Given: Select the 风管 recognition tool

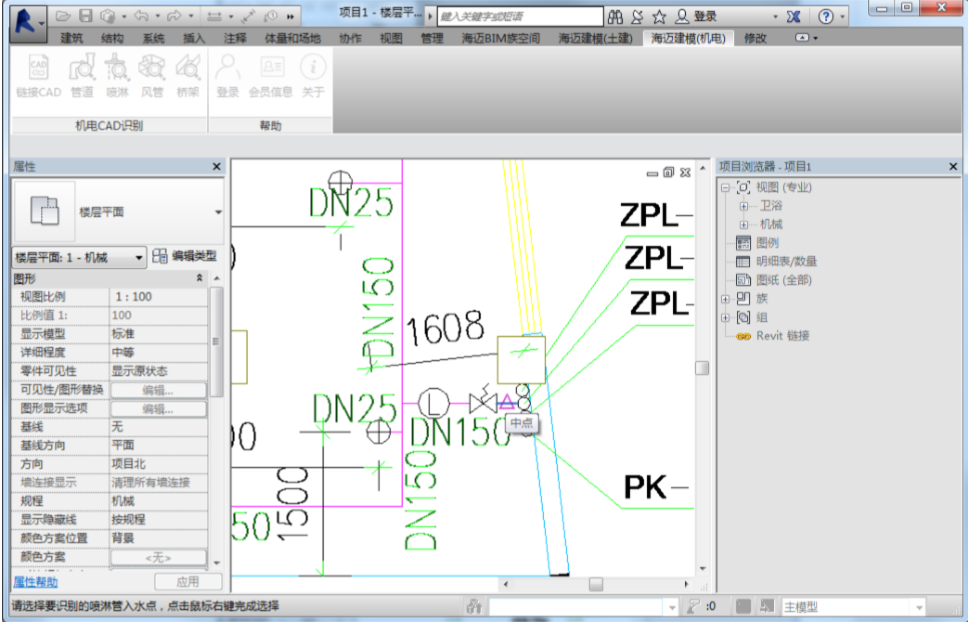Looking at the screenshot, I should 152,77.
